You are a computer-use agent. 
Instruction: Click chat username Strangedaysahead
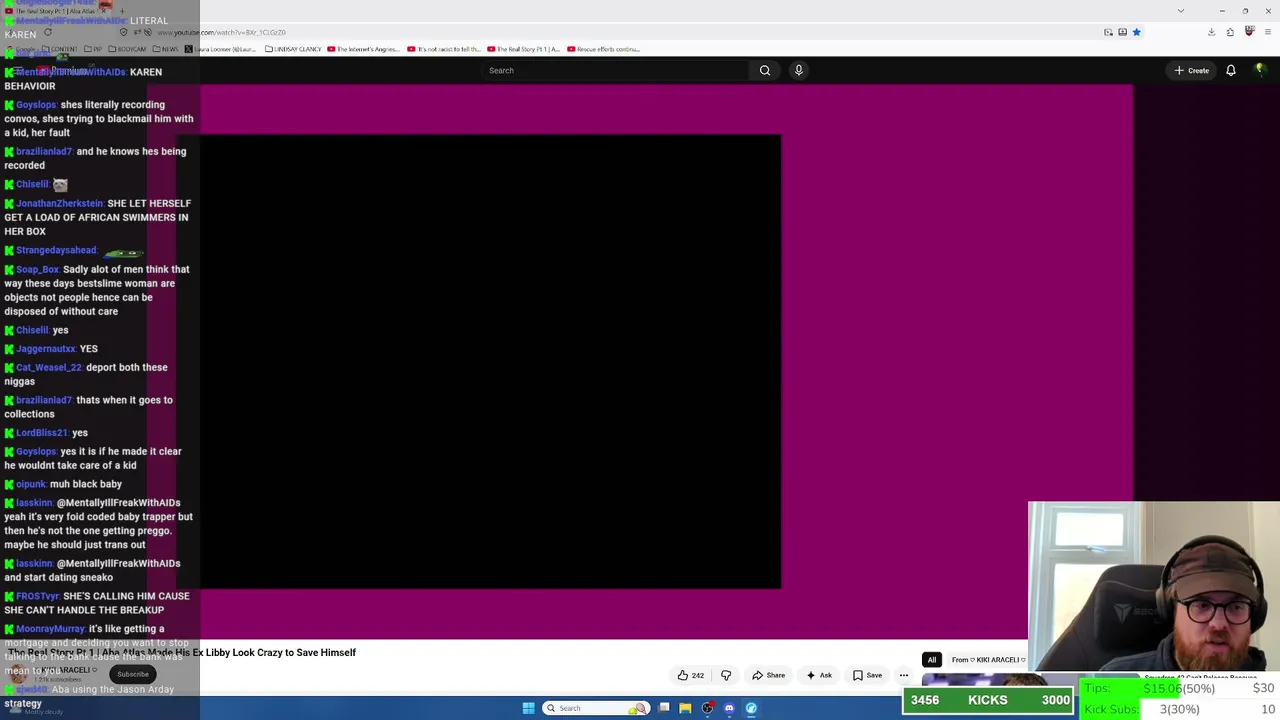click(x=56, y=250)
